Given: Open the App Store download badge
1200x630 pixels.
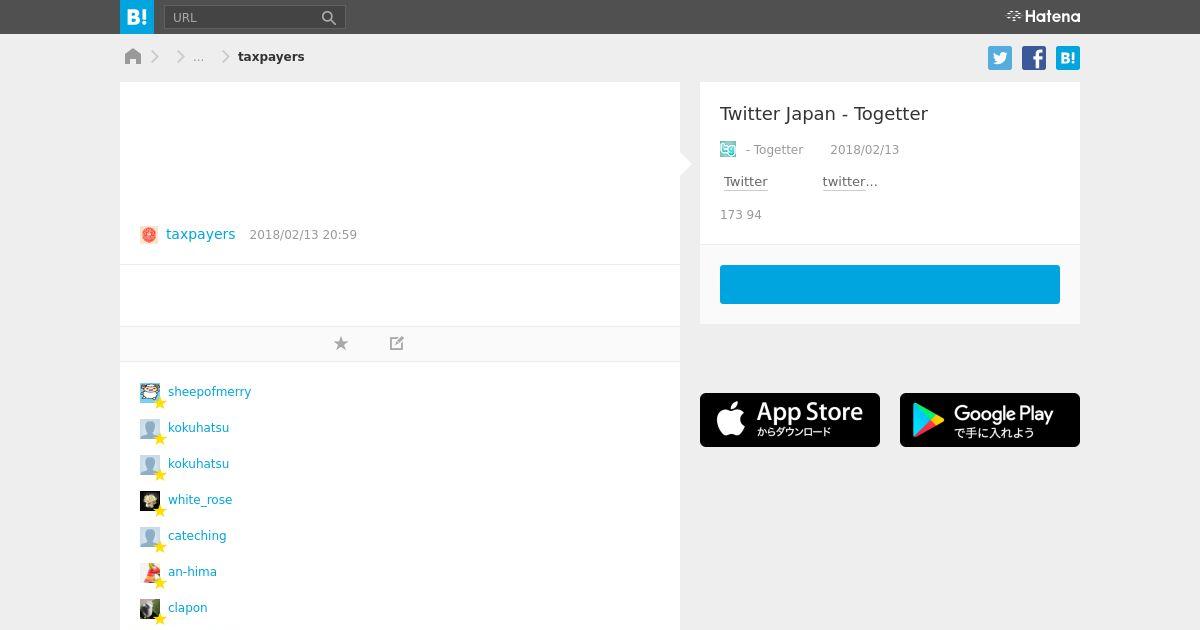Looking at the screenshot, I should point(790,420).
